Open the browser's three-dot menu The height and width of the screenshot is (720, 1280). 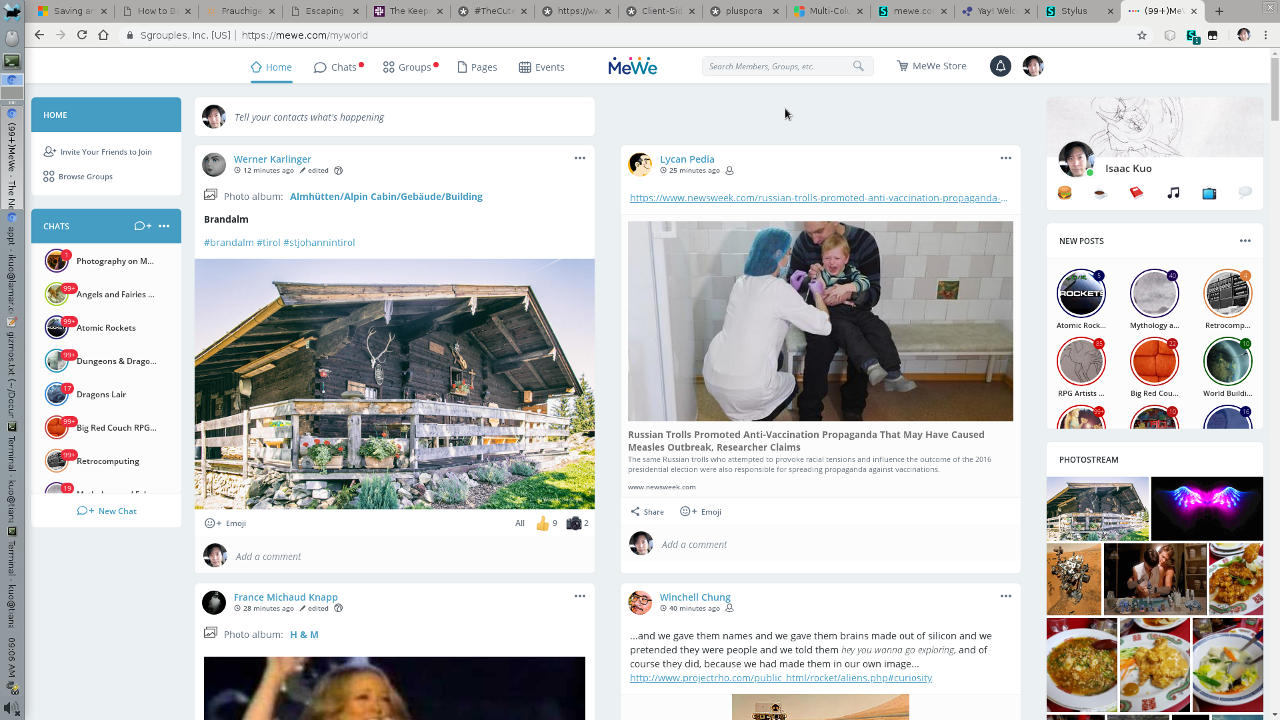point(1267,34)
